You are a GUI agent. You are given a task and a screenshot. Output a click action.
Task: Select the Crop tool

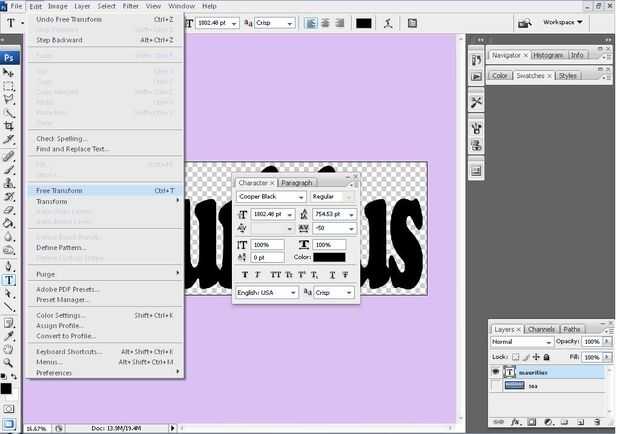[x=8, y=126]
